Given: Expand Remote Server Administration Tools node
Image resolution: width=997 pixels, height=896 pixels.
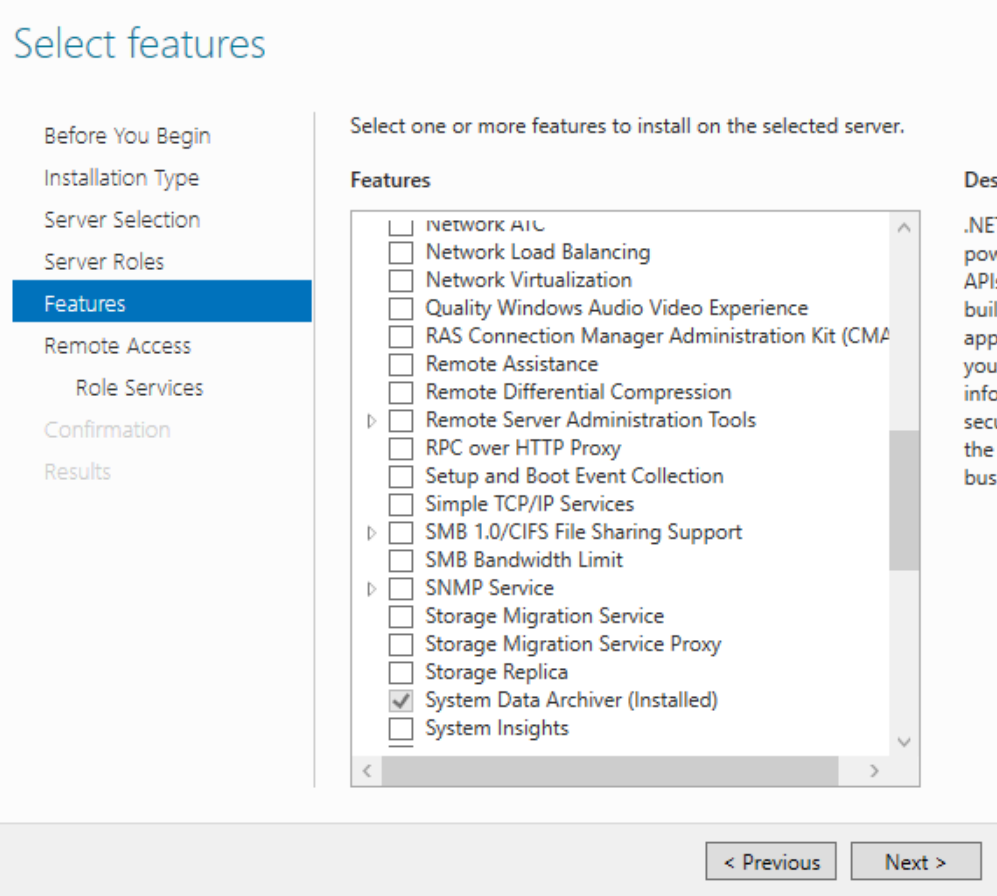Looking at the screenshot, I should tap(372, 421).
